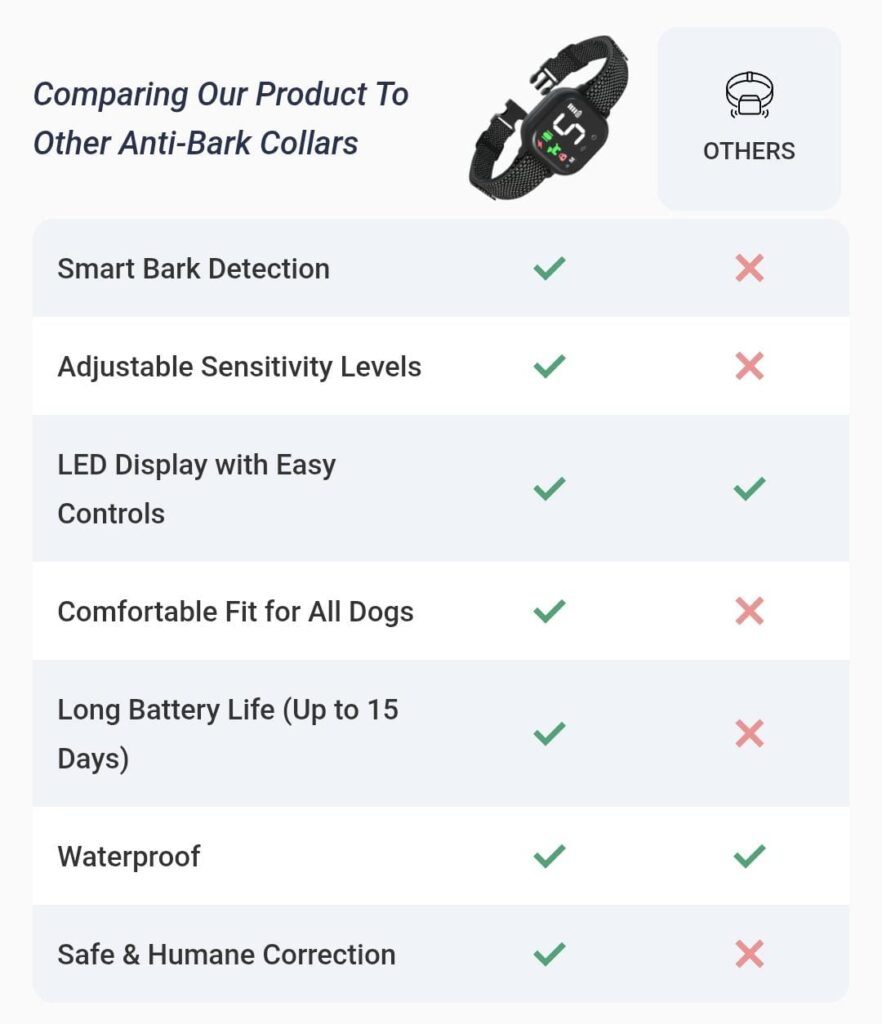Image resolution: width=882 pixels, height=1024 pixels.
Task: Click the collar icon above OTHERS
Action: pyautogui.click(x=749, y=95)
